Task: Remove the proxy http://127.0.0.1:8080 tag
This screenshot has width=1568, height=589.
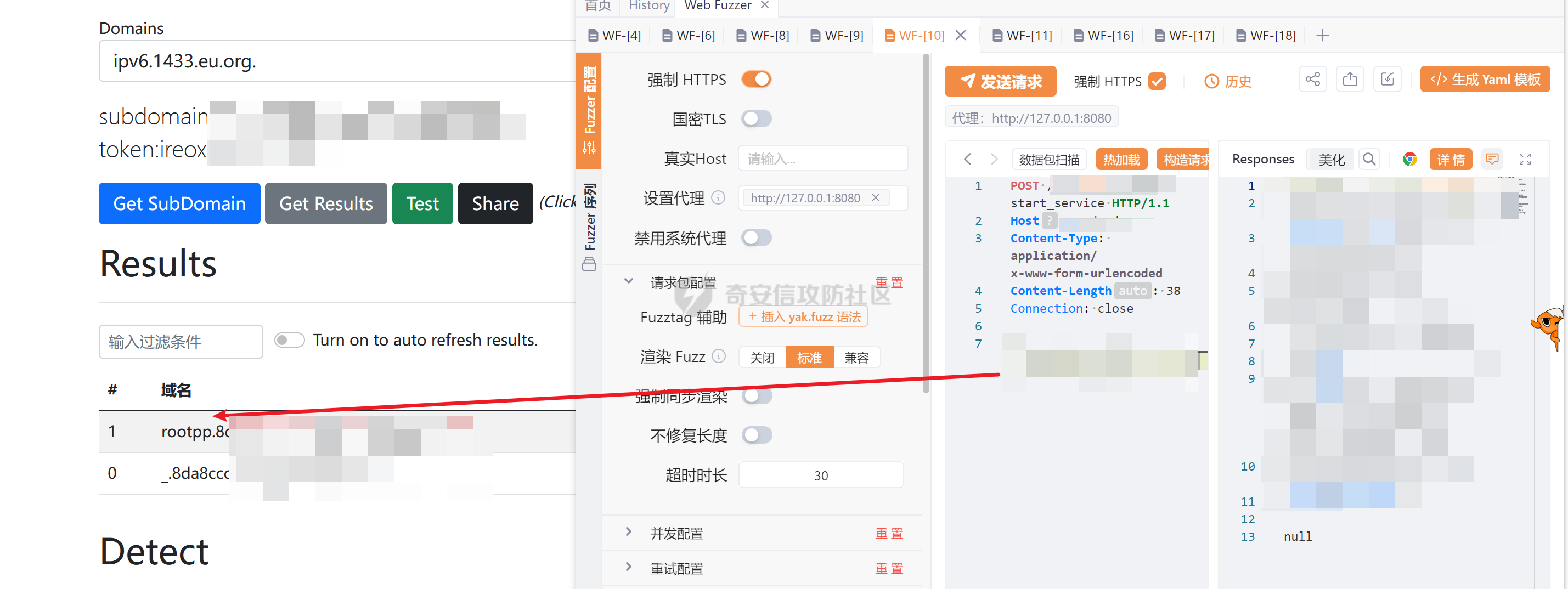Action: 875,198
